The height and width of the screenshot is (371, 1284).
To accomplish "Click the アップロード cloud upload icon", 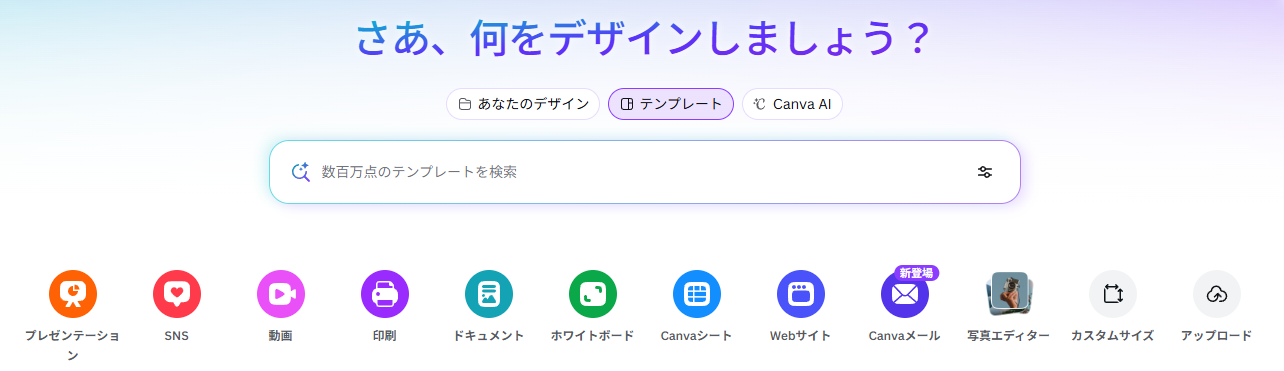I will pos(1217,294).
